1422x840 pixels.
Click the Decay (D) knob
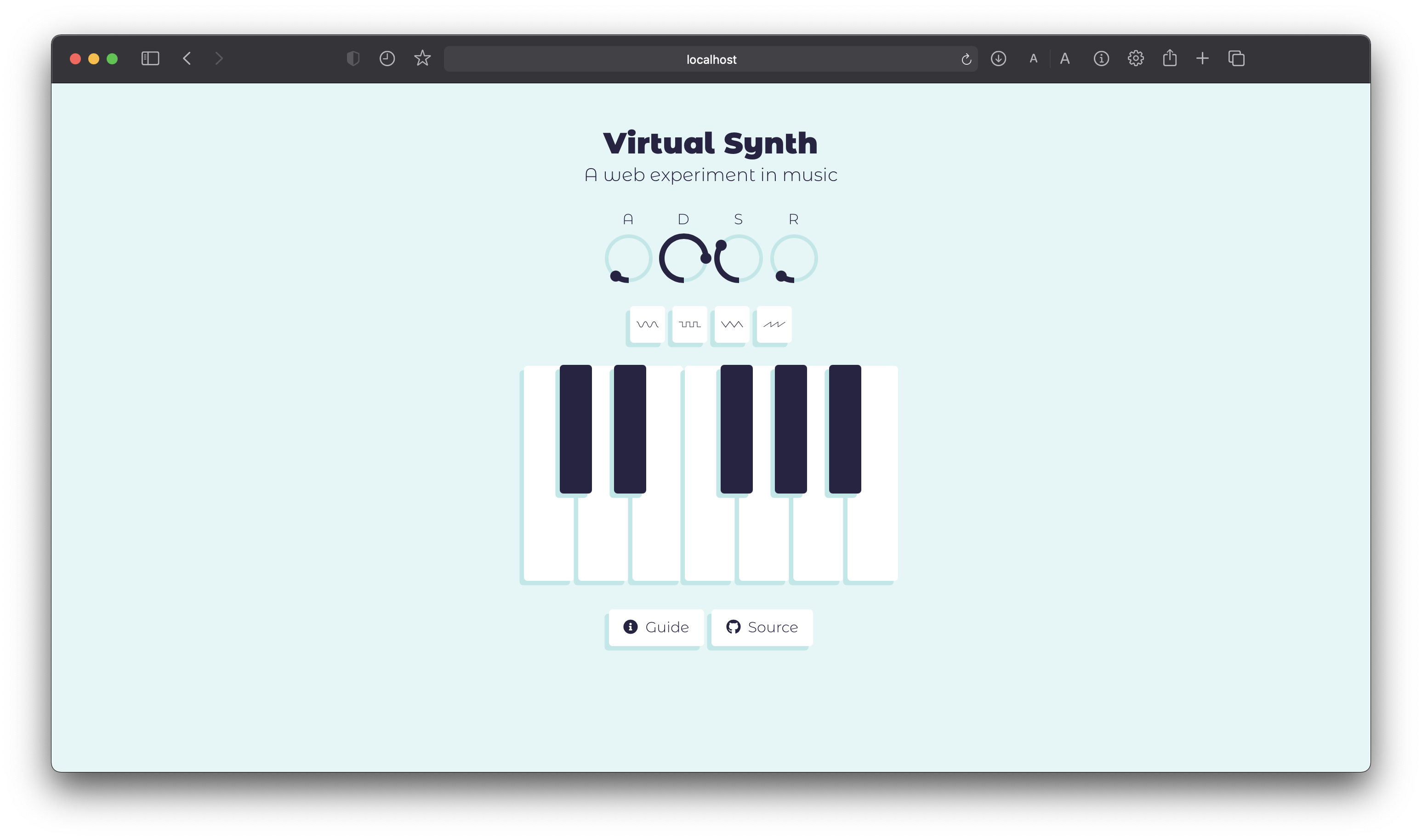click(683, 258)
